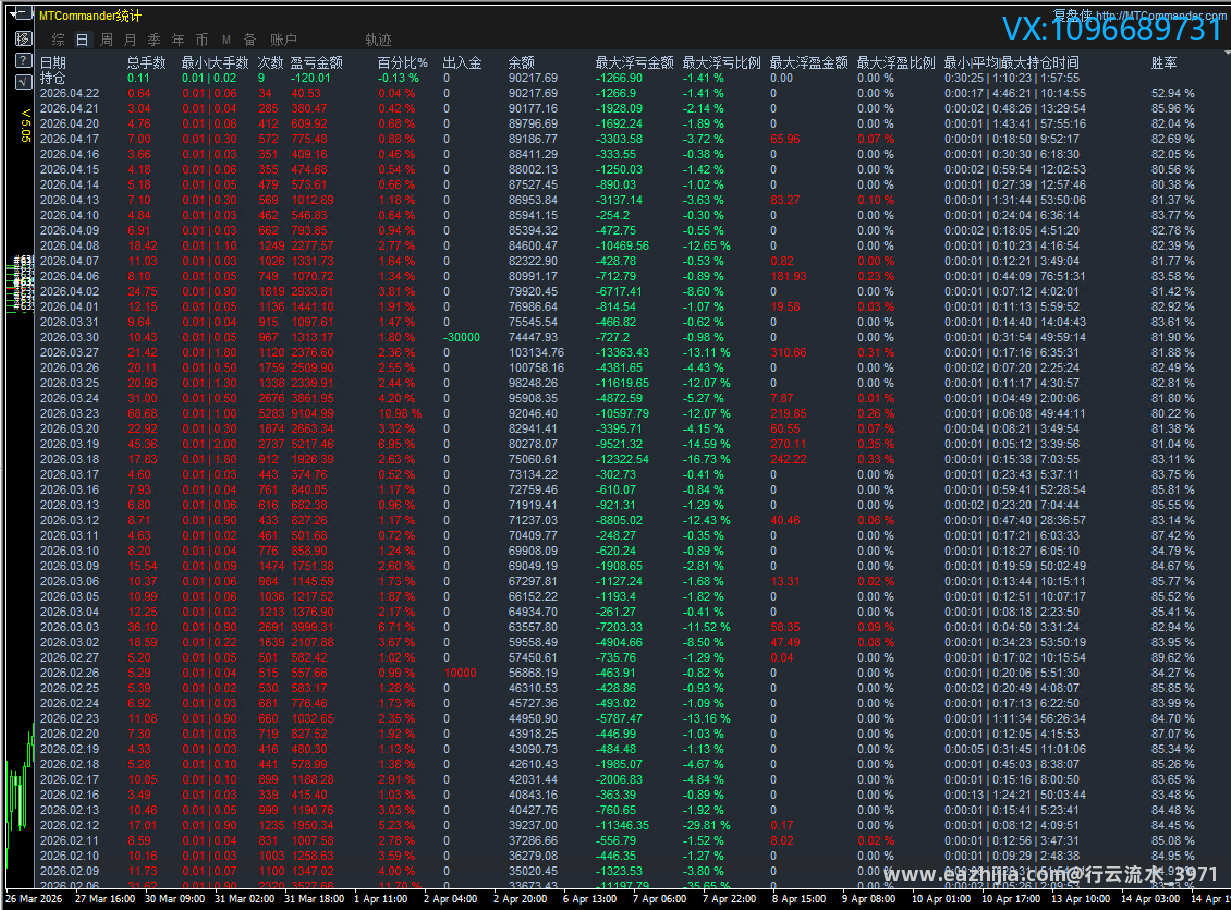Click the balance value 90217.69 in 持仓 row
1231x910 pixels.
click(x=534, y=78)
